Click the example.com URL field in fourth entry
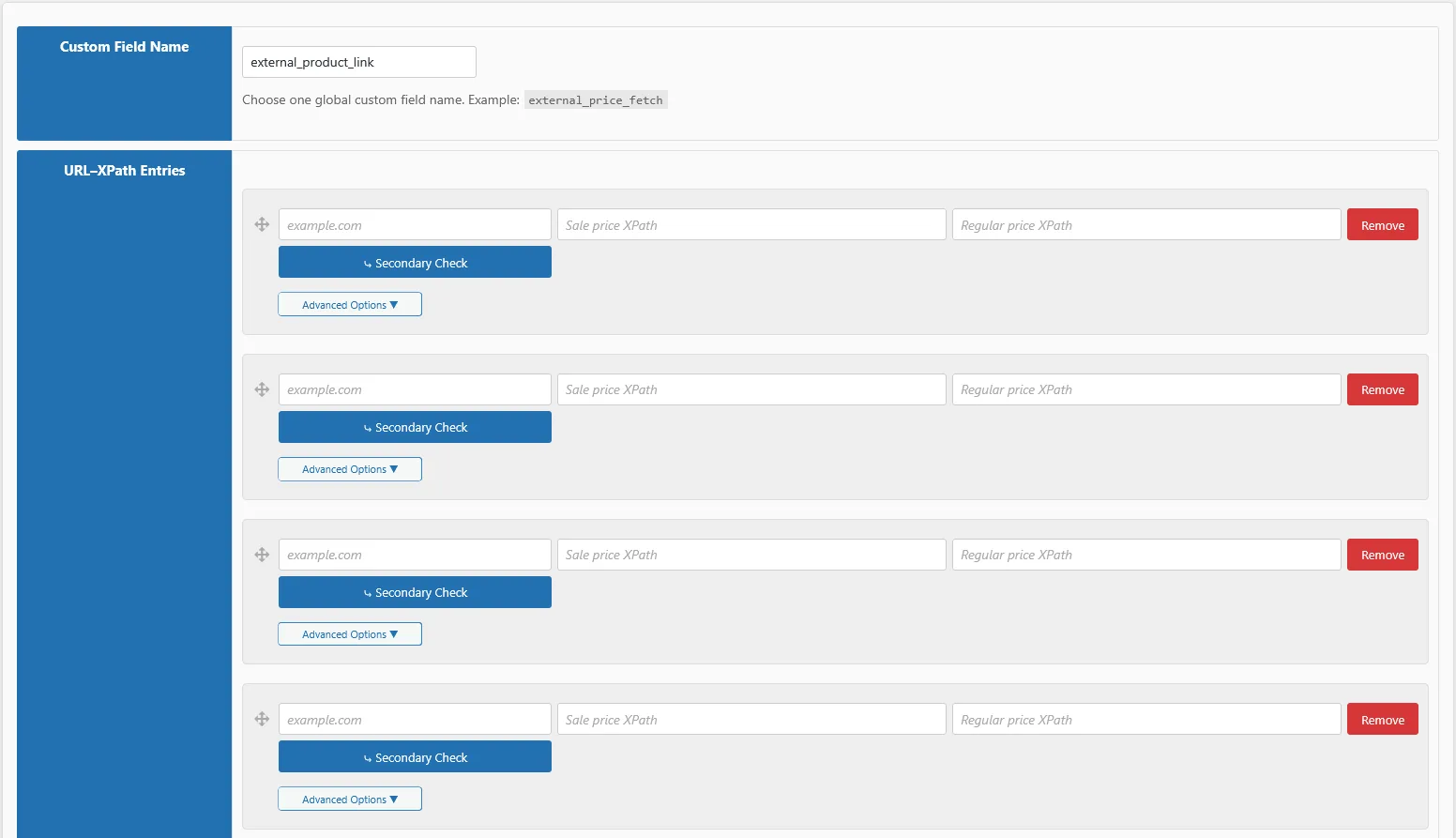 click(x=415, y=719)
